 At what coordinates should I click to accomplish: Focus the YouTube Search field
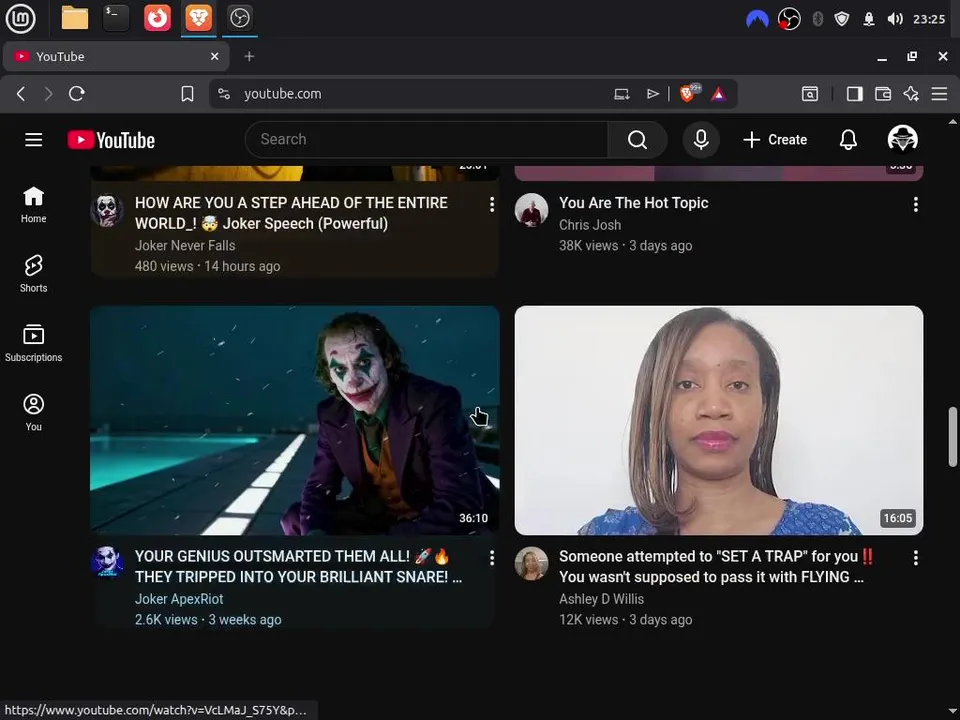(427, 140)
